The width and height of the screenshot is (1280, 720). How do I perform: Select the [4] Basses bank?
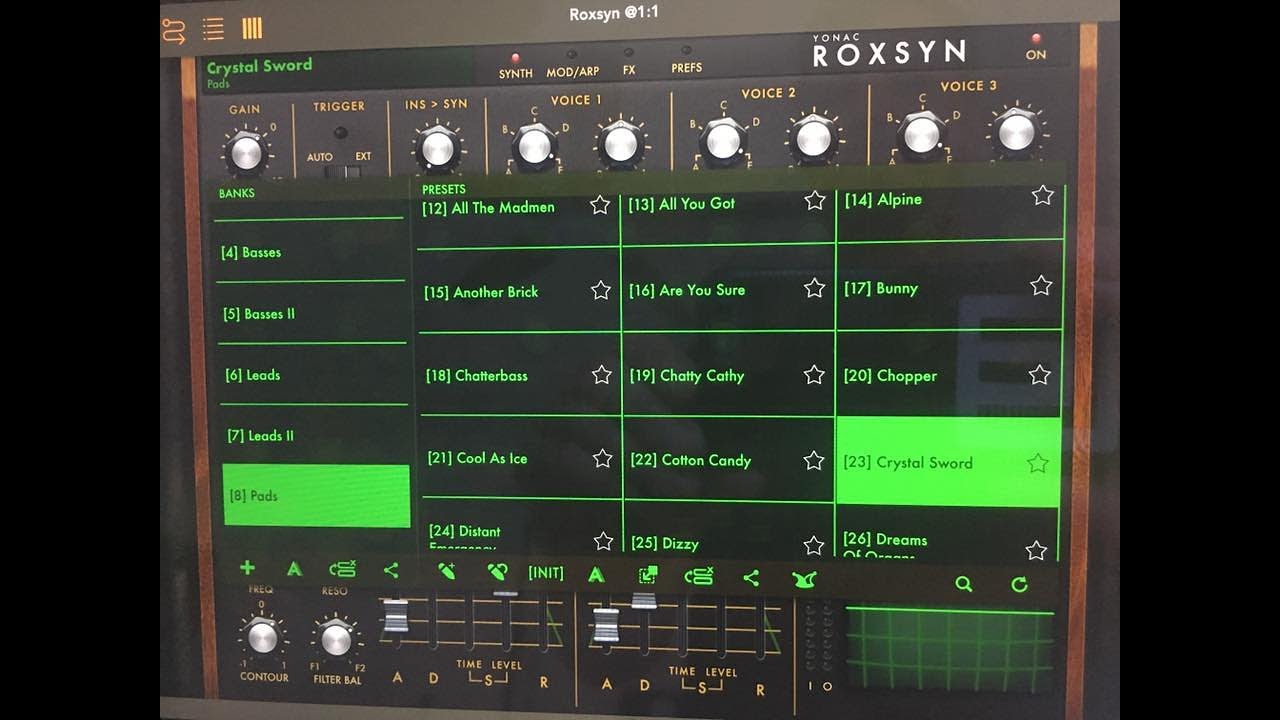pyautogui.click(x=311, y=252)
